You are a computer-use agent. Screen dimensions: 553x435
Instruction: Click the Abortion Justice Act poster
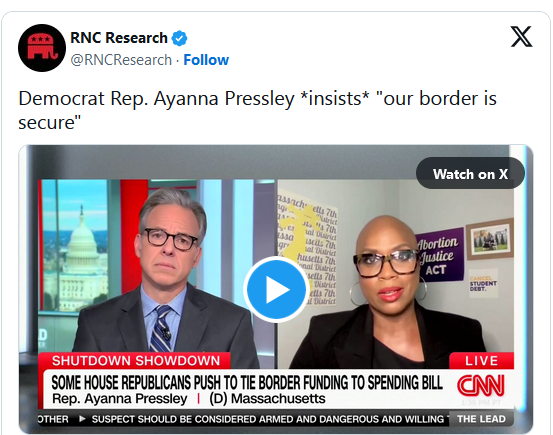point(439,255)
